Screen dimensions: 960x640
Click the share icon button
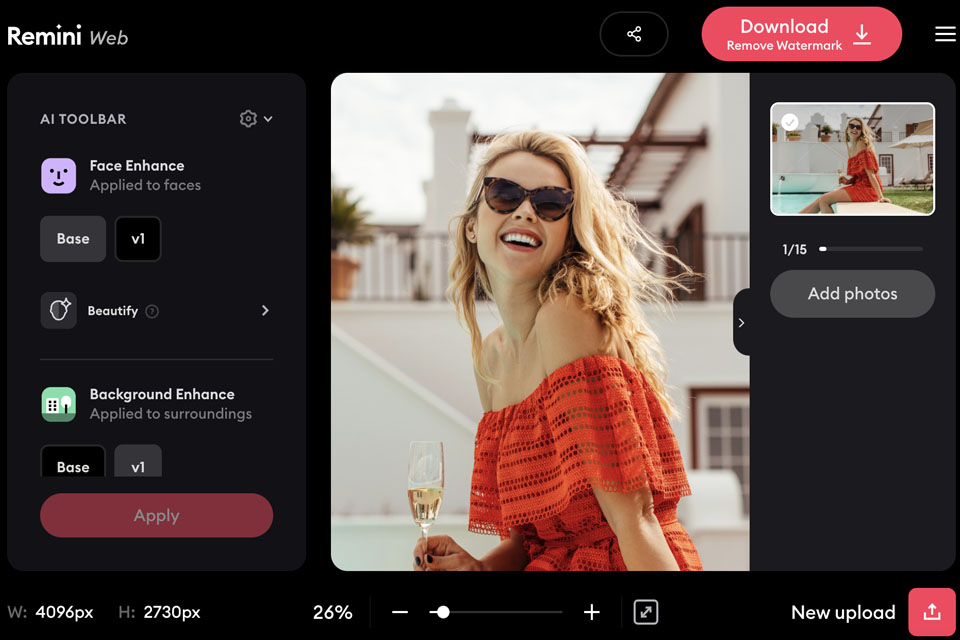point(634,34)
